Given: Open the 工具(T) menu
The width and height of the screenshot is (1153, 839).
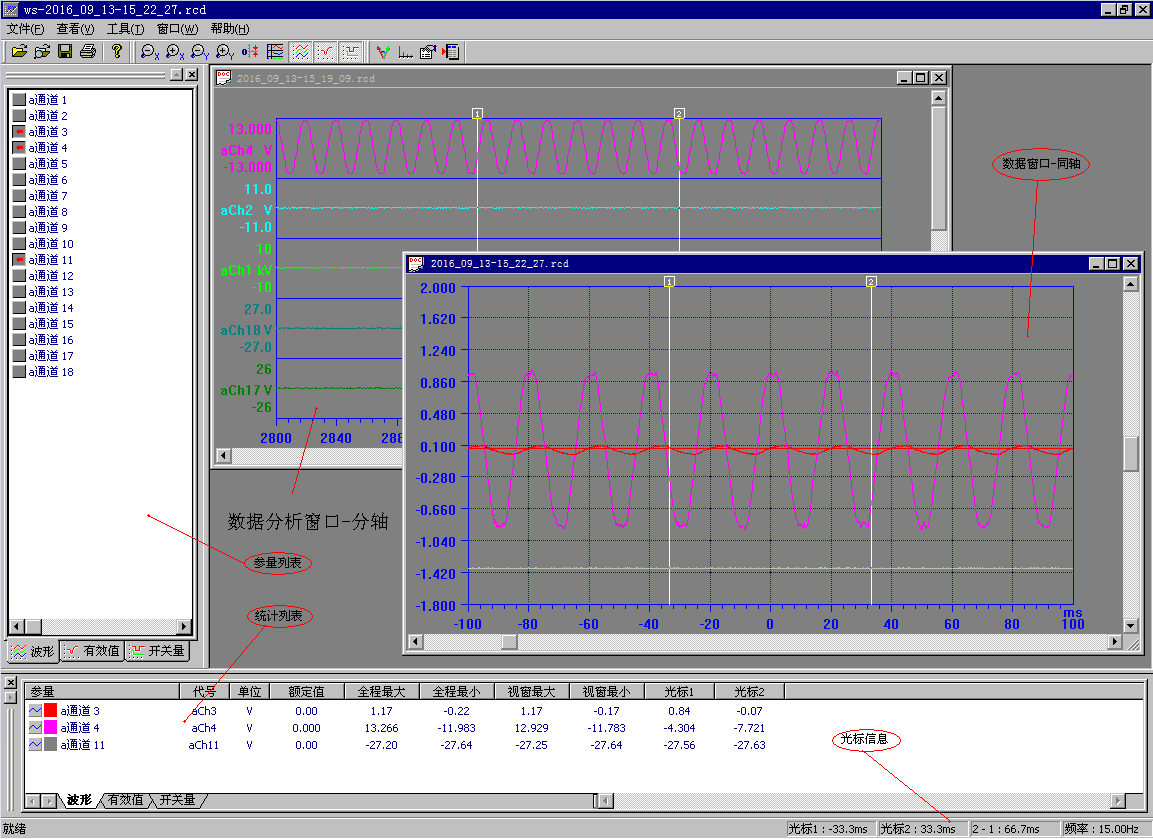Looking at the screenshot, I should click(x=125, y=29).
